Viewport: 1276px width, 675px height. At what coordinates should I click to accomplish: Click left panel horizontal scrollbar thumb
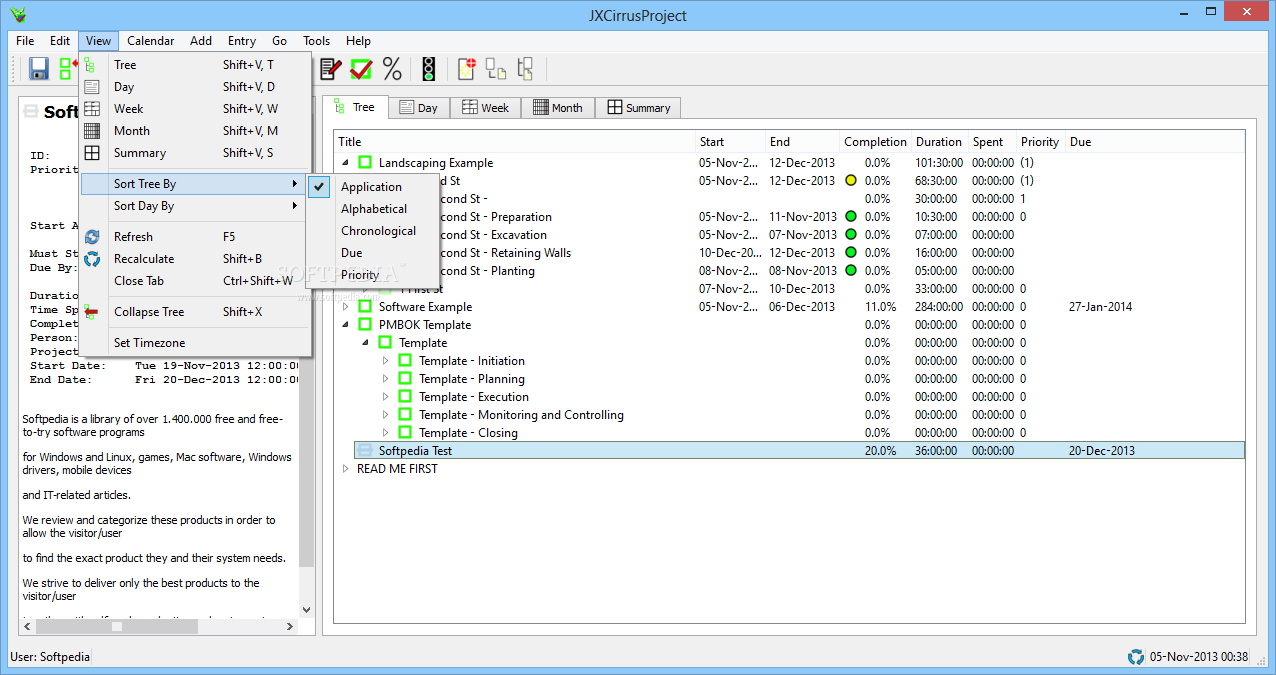click(117, 626)
